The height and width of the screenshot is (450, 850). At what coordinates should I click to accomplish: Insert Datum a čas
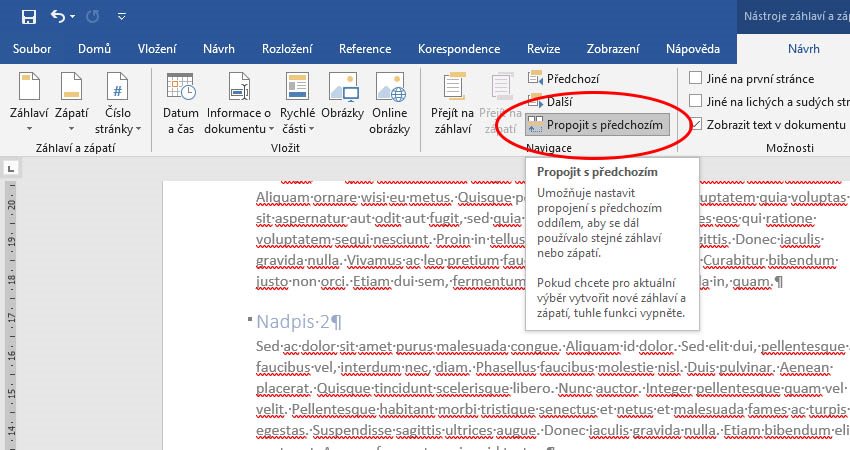pos(181,103)
